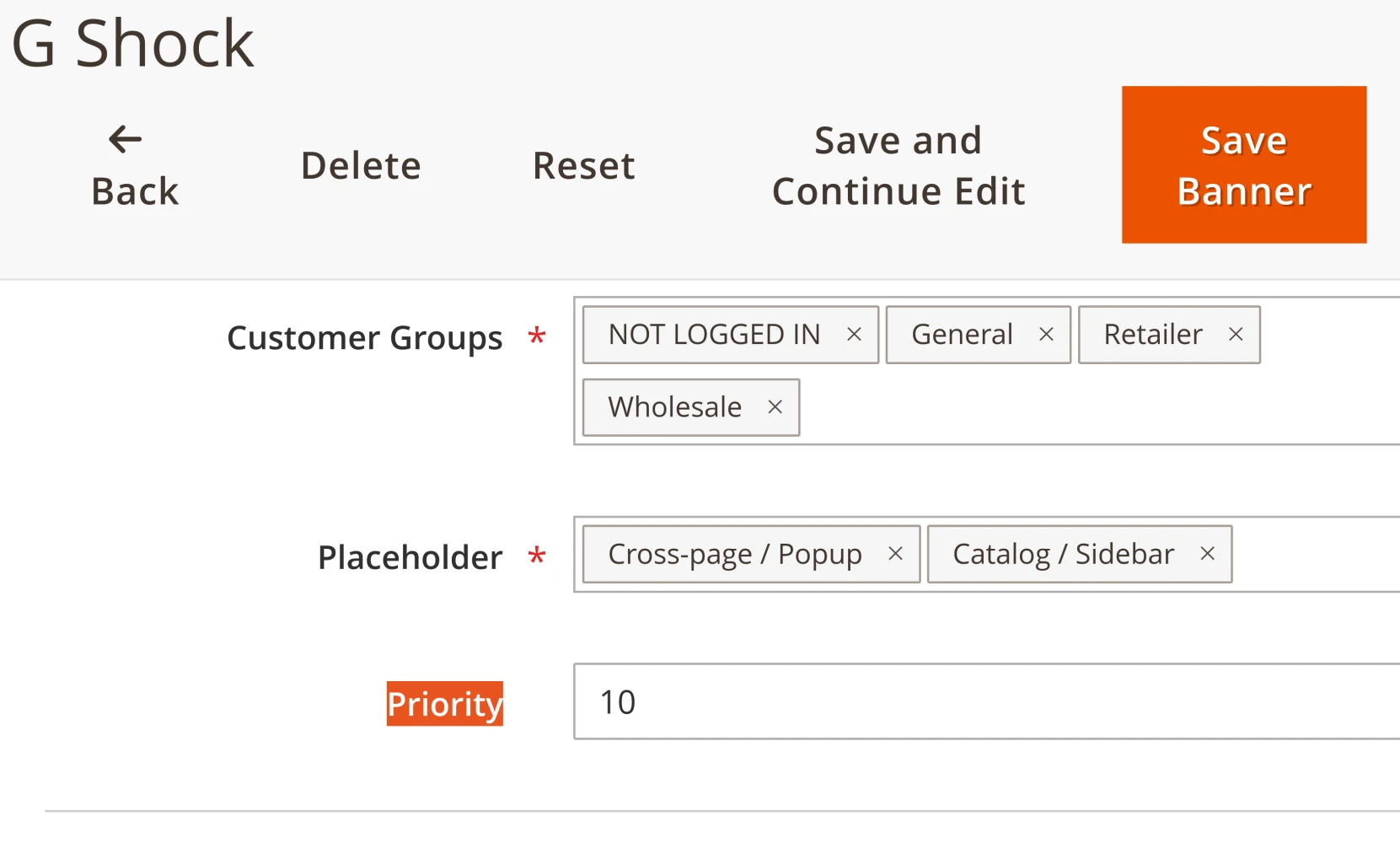Viewport: 1400px width, 843px height.
Task: Click the Placeholder field label
Action: tap(410, 557)
